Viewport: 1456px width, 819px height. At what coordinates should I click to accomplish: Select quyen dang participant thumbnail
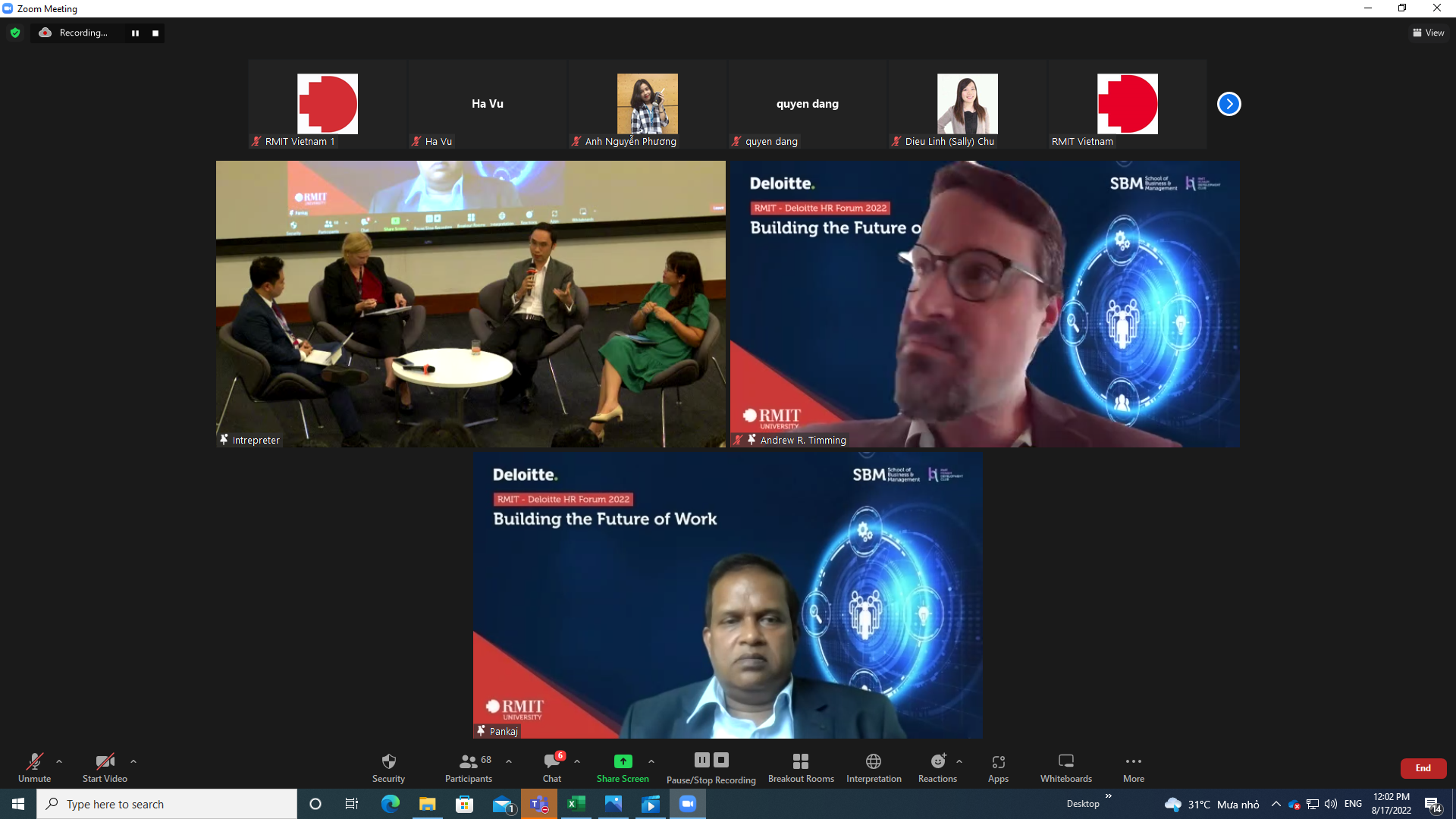[808, 104]
